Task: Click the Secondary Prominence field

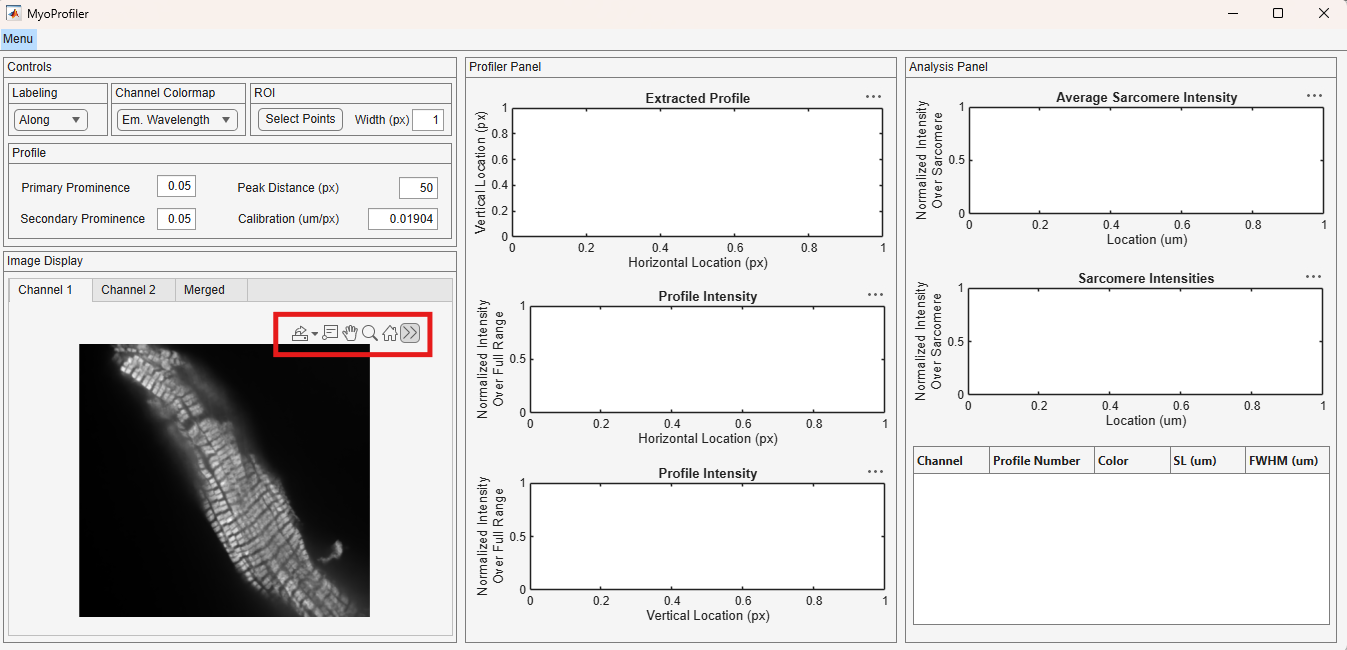Action: click(176, 219)
